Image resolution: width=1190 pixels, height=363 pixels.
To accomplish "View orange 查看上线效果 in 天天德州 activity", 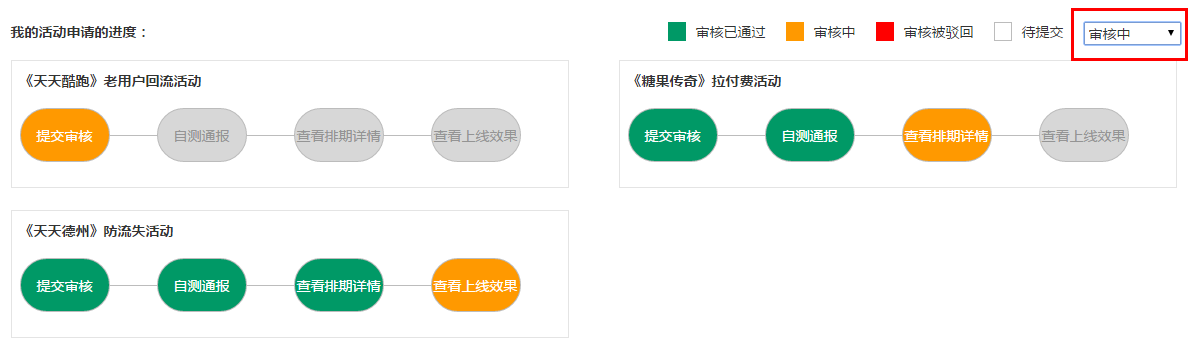I will 476,286.
